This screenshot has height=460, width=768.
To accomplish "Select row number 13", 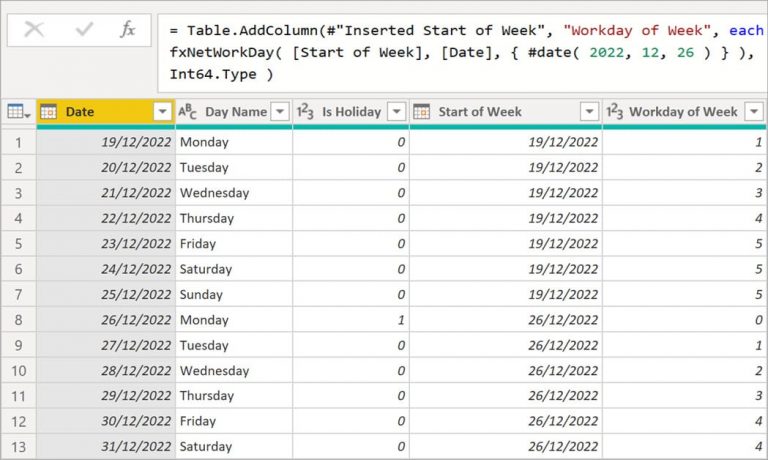I will tap(18, 447).
